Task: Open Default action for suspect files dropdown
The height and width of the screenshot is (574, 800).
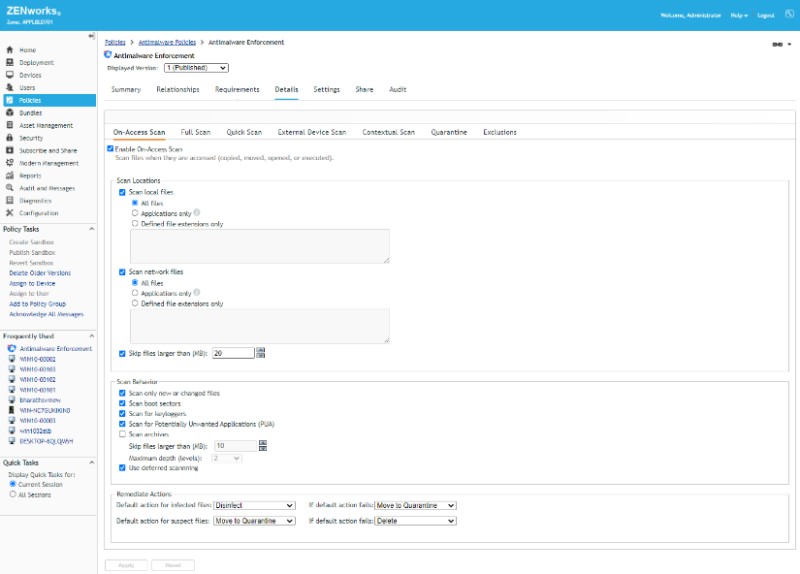Action: click(254, 521)
